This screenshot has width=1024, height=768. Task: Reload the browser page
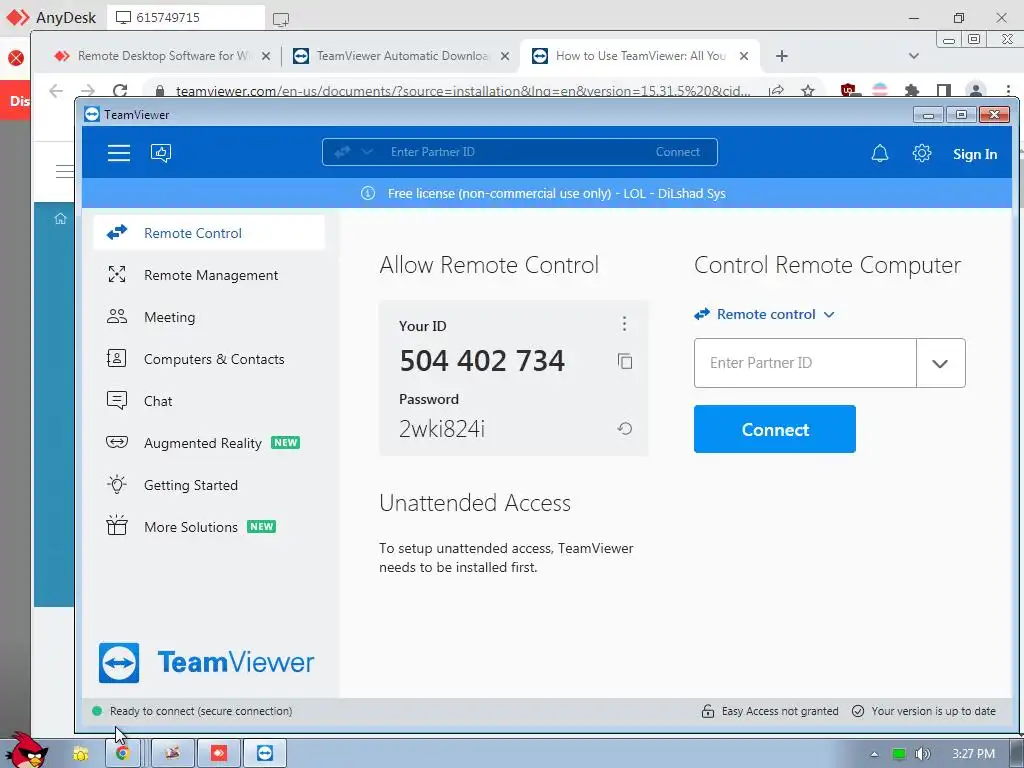point(120,90)
